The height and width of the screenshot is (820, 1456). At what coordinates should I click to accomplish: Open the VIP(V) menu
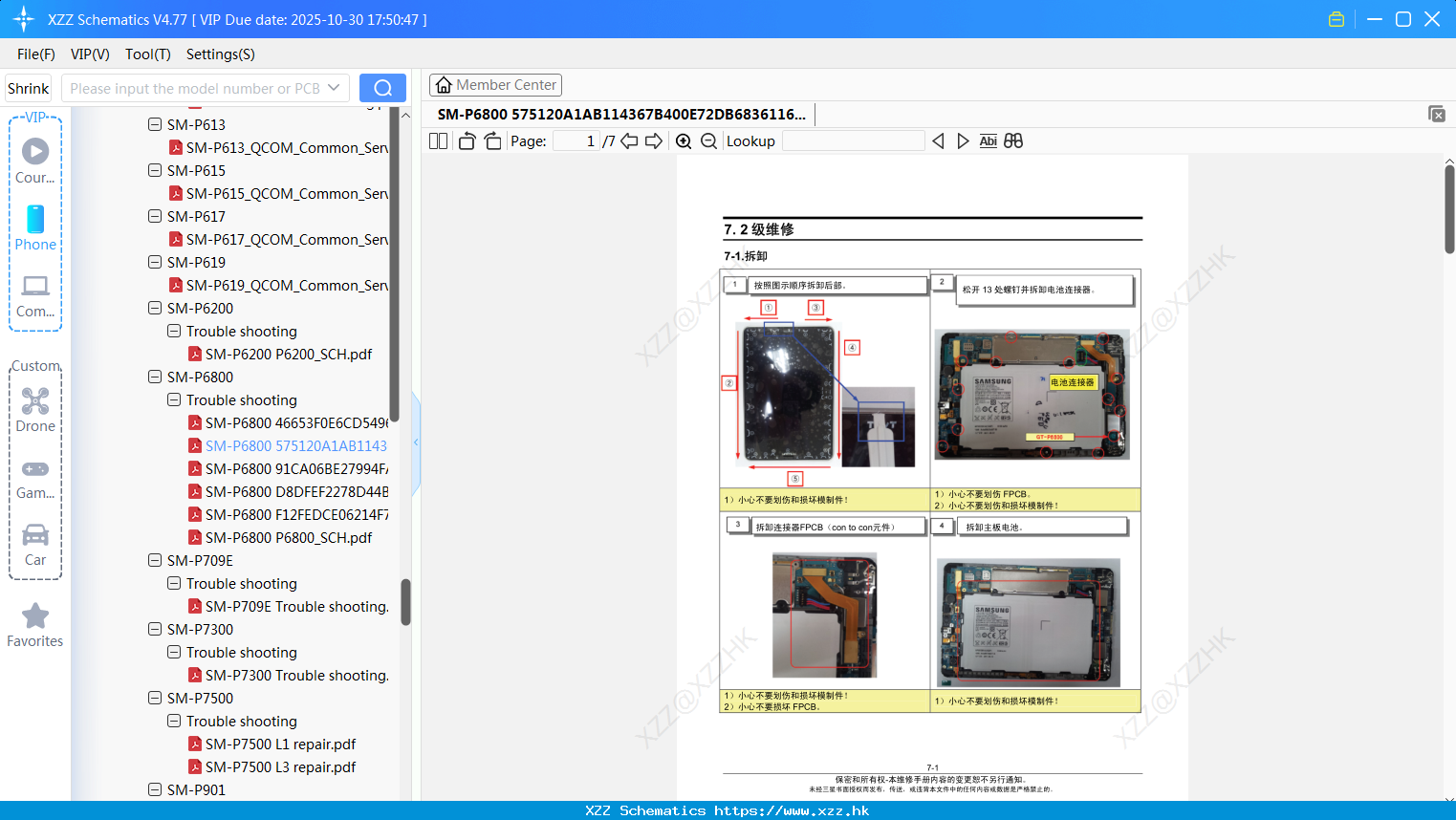90,54
